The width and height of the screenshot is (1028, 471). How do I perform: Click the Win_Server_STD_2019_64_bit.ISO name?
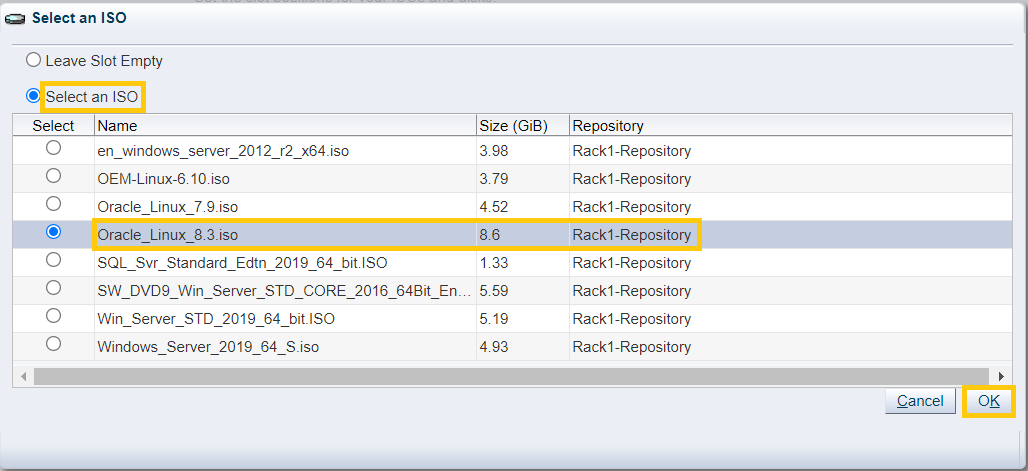[x=216, y=319]
